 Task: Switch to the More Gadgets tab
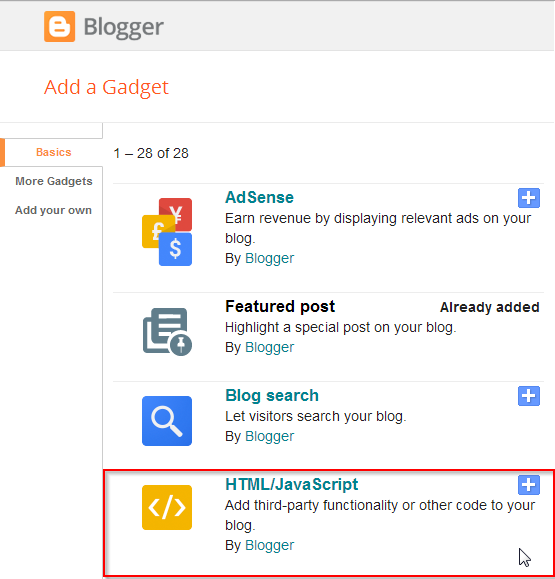[54, 181]
